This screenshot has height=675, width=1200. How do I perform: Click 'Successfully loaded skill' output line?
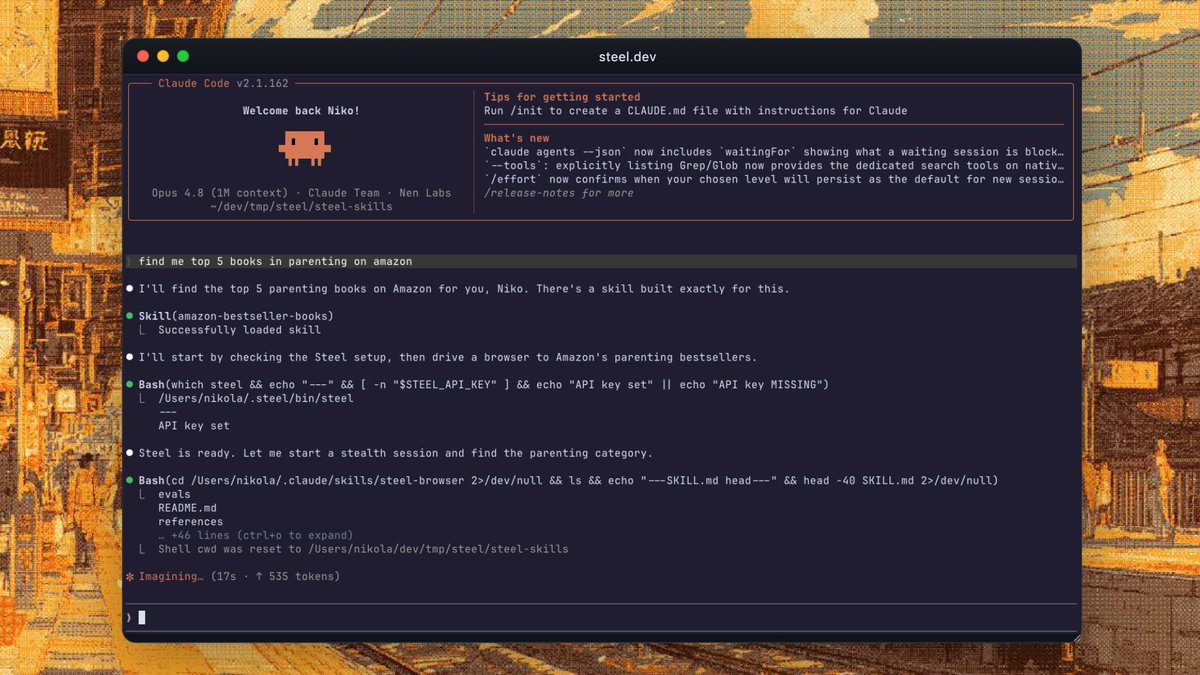[239, 330]
